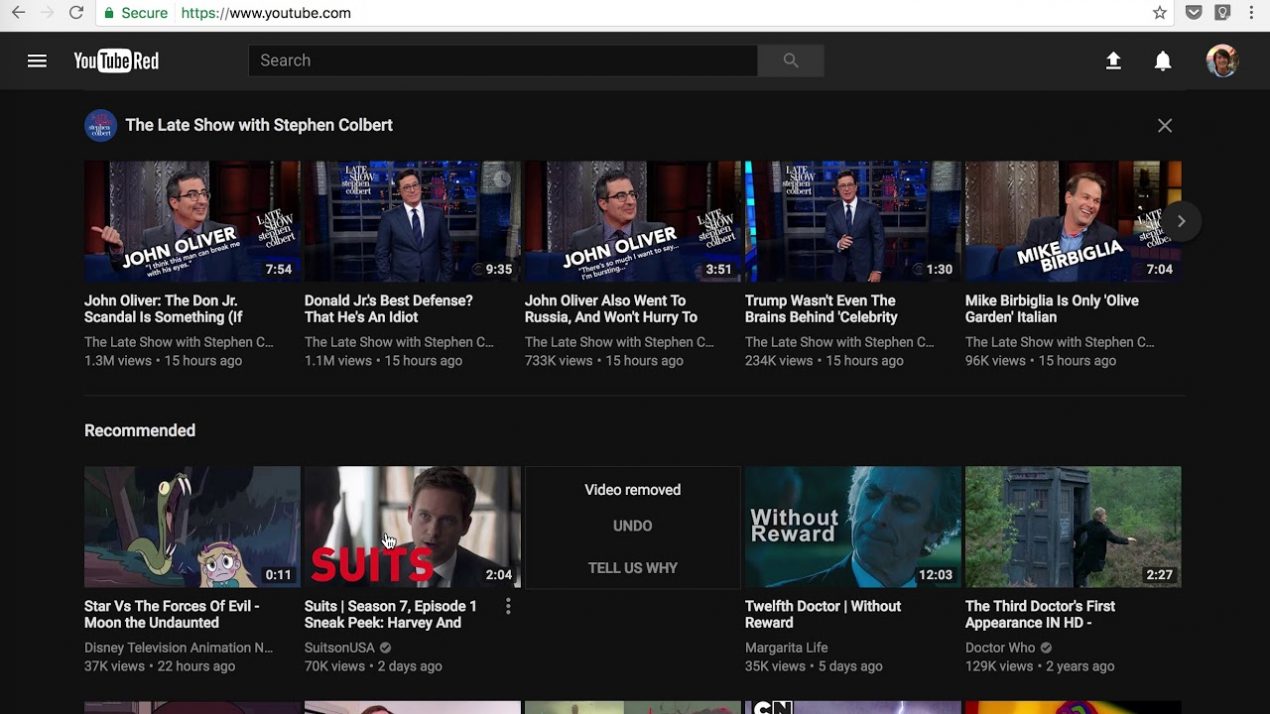Click the 'Recommended' section heading
Screen dimensions: 1270x714
(140, 431)
